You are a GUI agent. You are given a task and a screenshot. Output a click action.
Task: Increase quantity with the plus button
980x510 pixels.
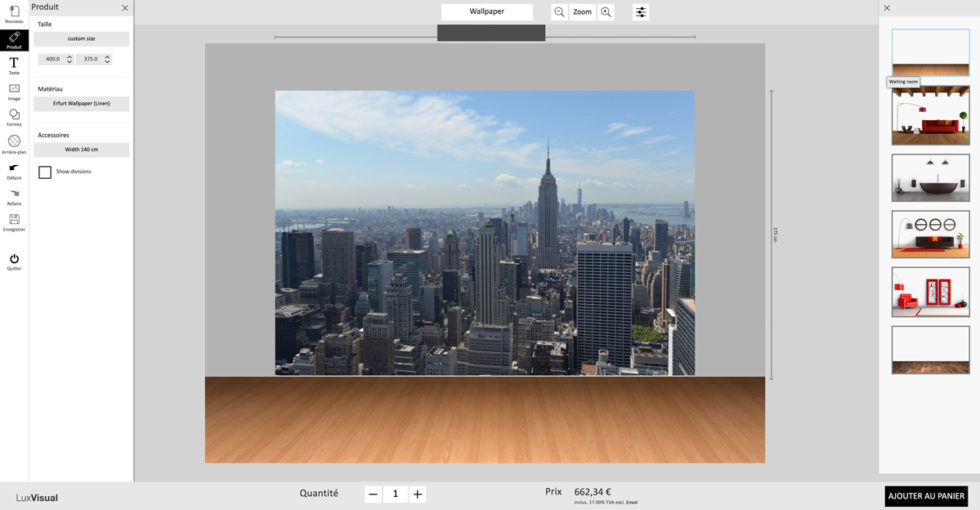click(x=418, y=494)
